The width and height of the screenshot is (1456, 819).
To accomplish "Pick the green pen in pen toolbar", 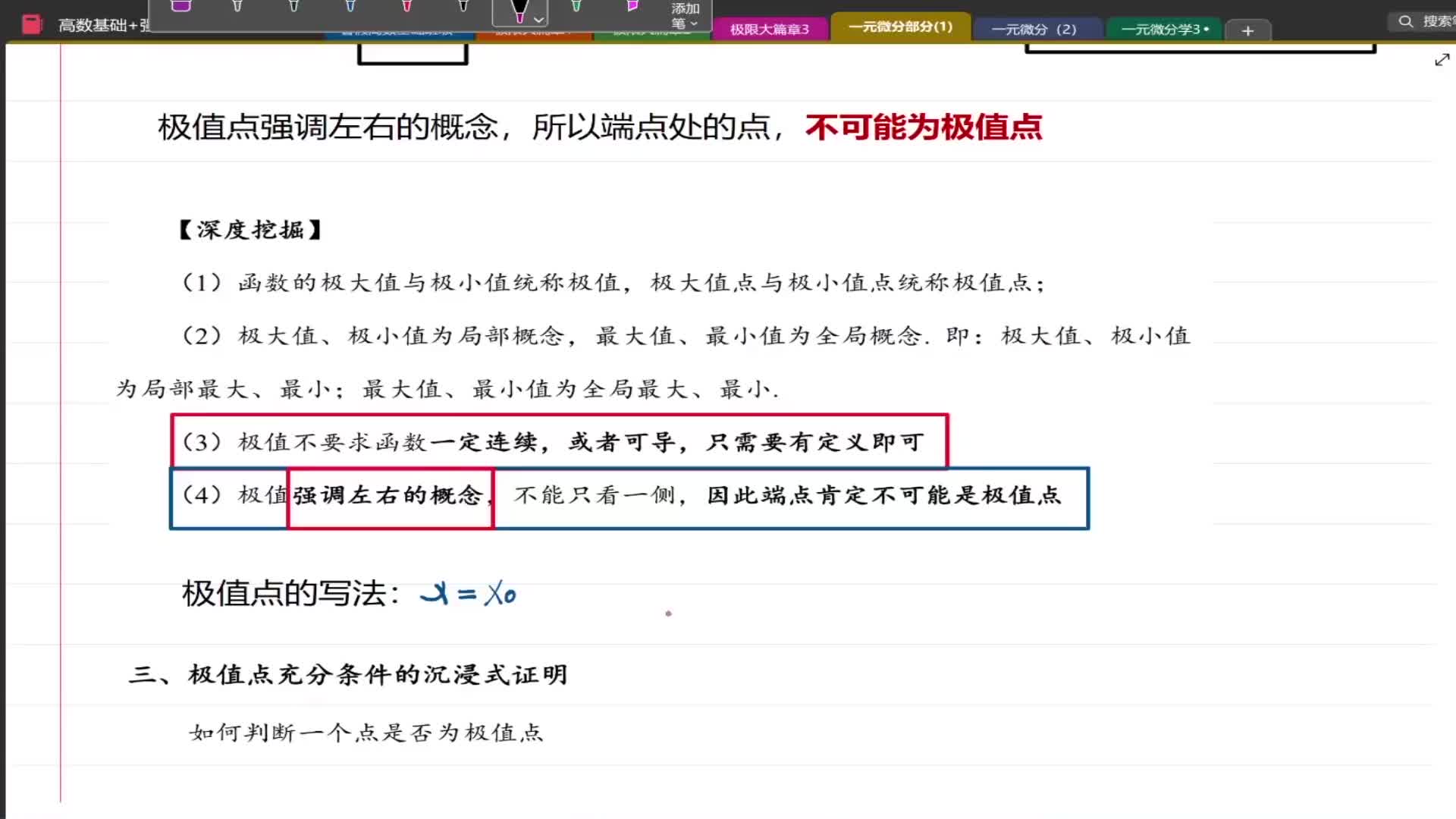I will click(x=576, y=6).
